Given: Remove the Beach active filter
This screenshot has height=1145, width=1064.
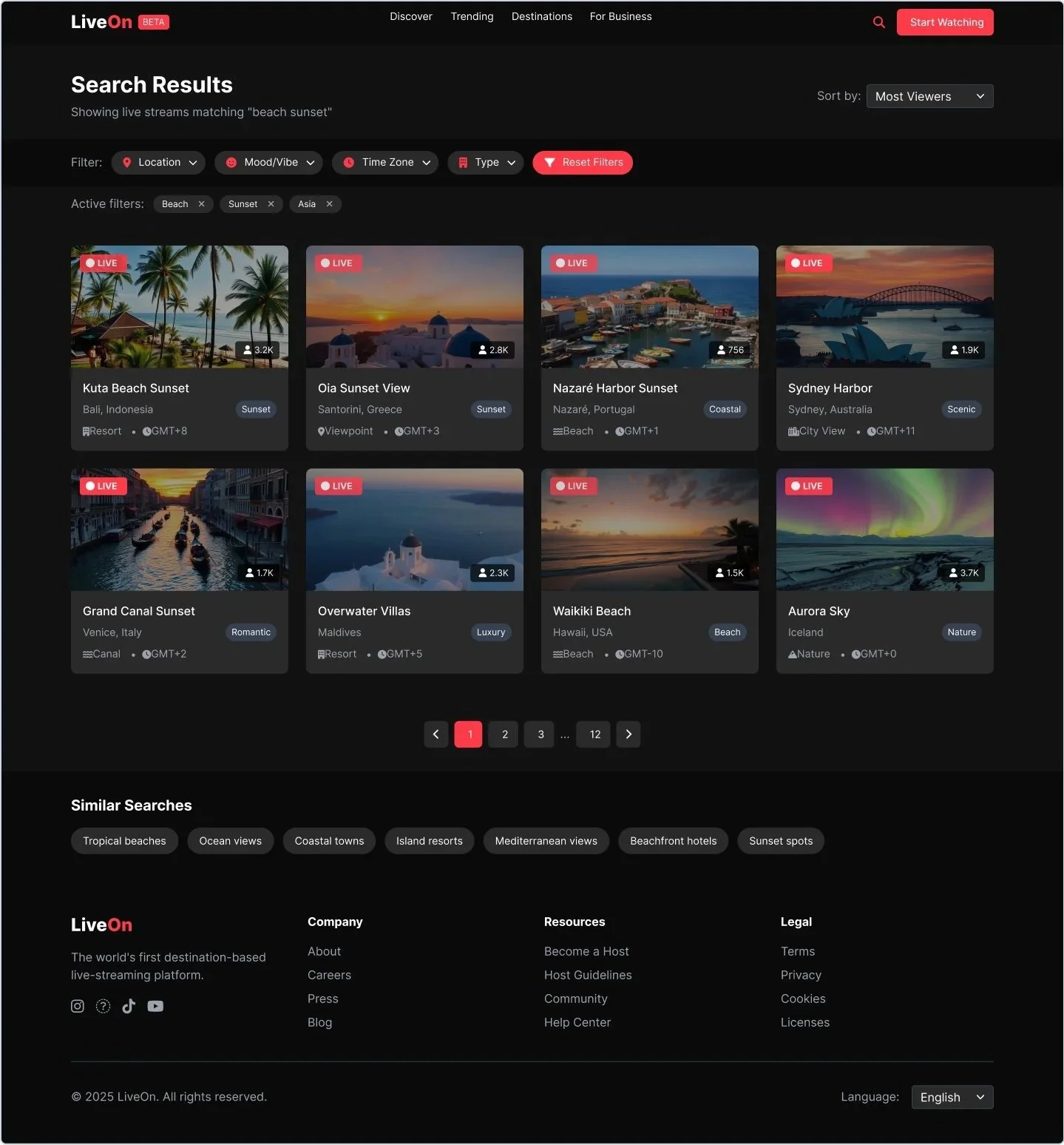Looking at the screenshot, I should [201, 204].
